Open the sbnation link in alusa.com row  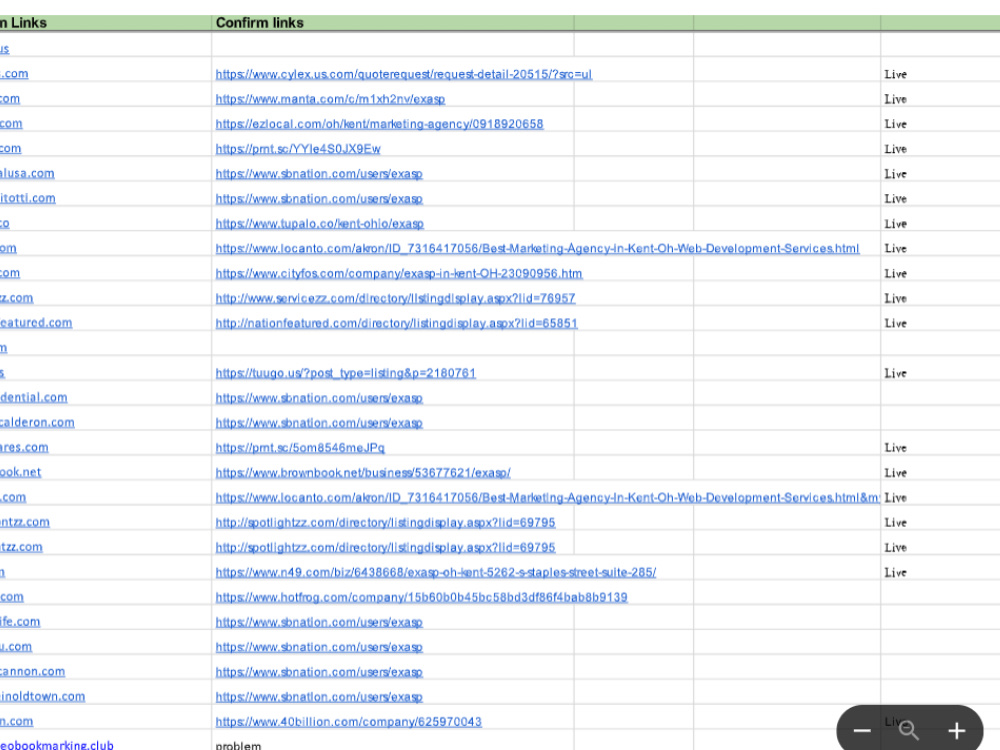(319, 173)
